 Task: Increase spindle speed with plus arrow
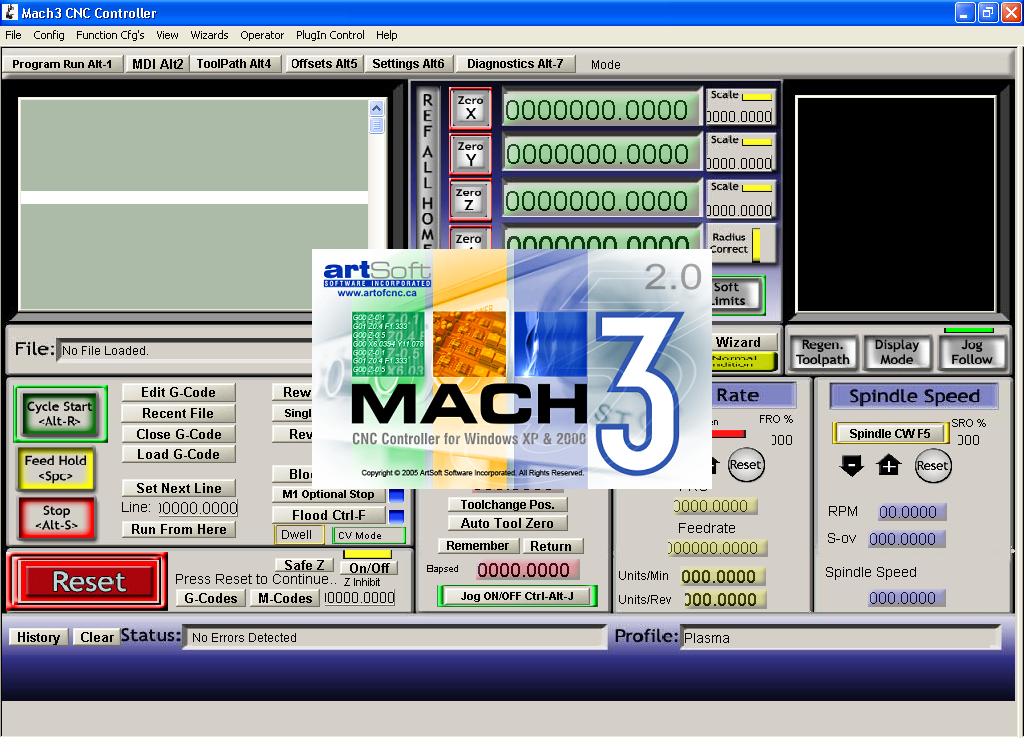pyautogui.click(x=889, y=466)
